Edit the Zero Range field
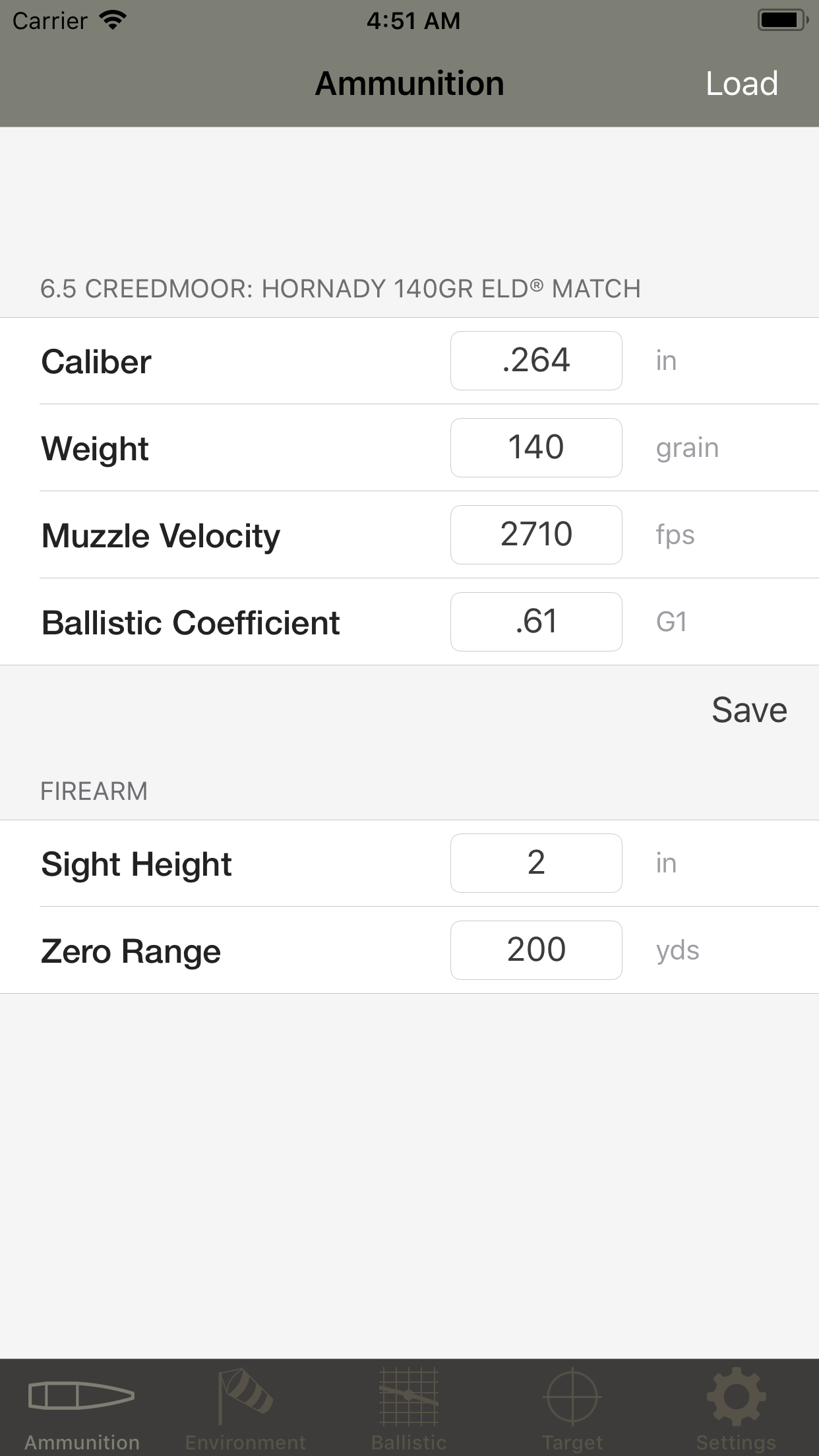Viewport: 819px width, 1456px height. click(x=536, y=950)
